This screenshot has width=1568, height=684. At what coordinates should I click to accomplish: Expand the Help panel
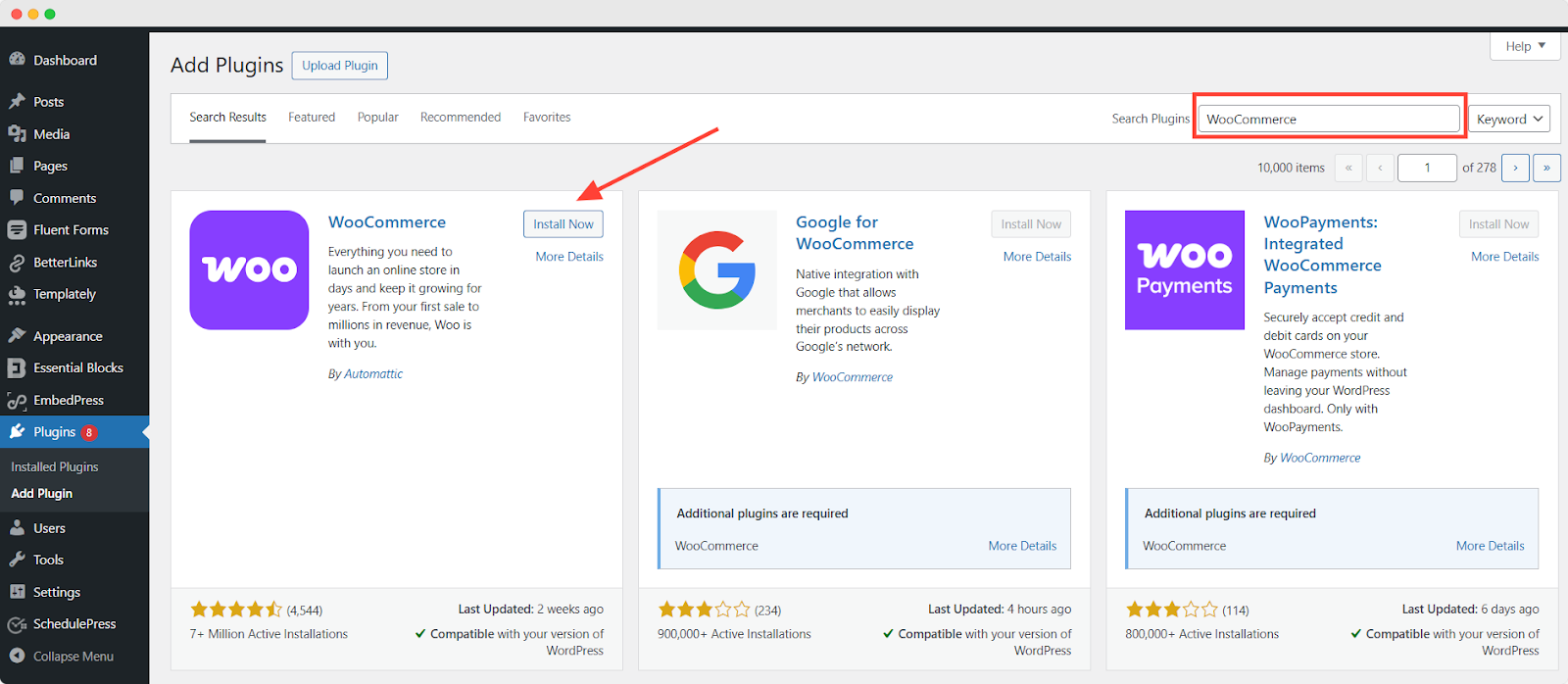pos(1526,46)
